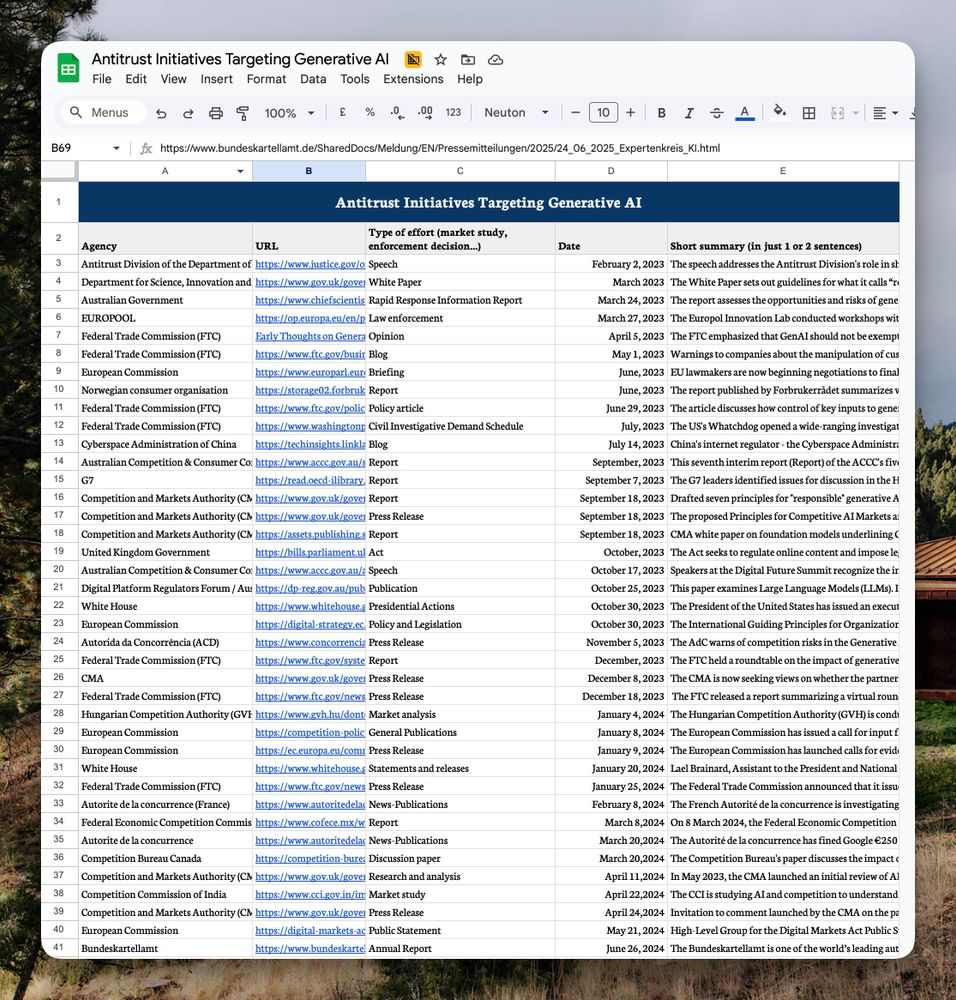Select column E header

783,171
